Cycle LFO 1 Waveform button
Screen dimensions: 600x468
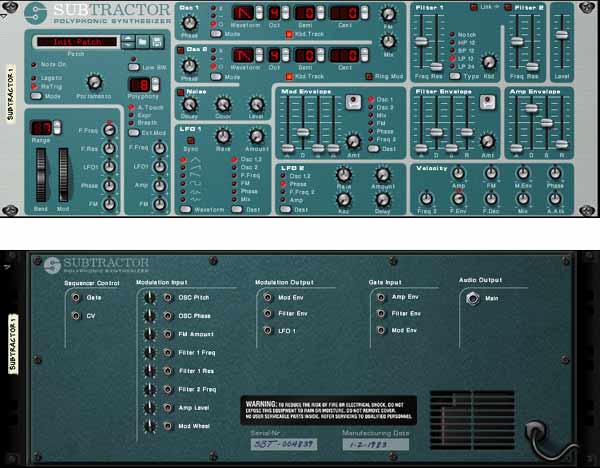point(186,209)
